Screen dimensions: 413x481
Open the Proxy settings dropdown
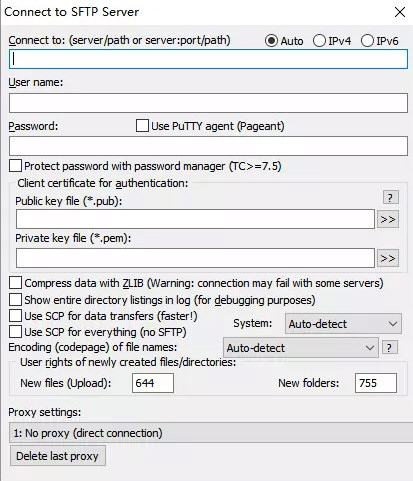click(211, 433)
